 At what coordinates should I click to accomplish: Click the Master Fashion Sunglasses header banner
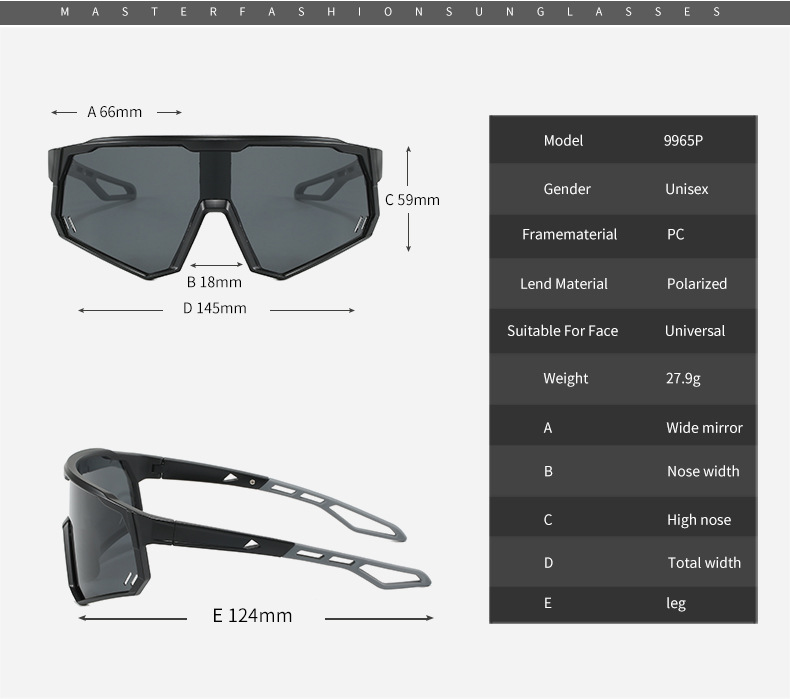point(395,12)
